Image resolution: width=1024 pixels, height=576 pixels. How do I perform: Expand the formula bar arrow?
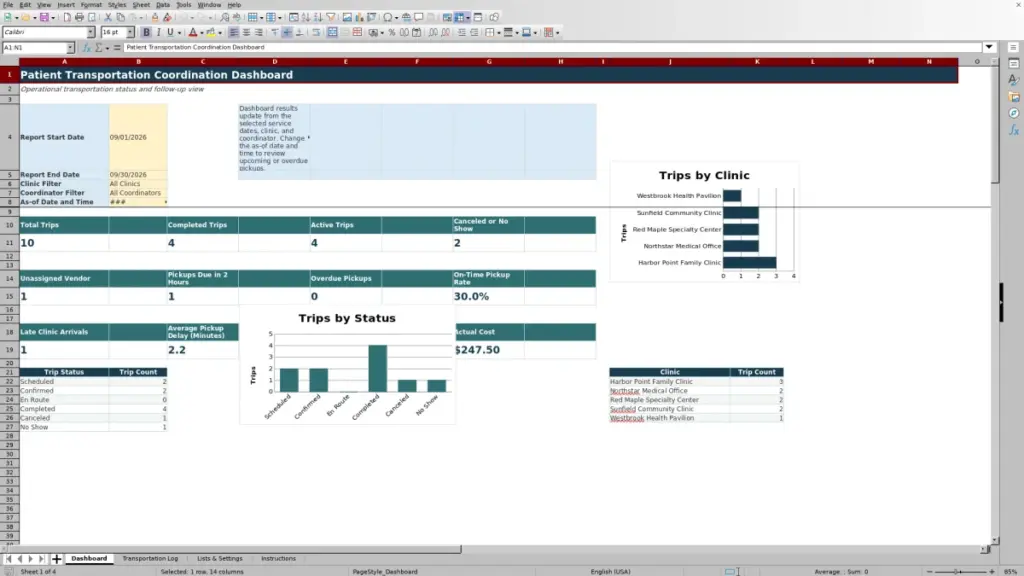[x=989, y=47]
